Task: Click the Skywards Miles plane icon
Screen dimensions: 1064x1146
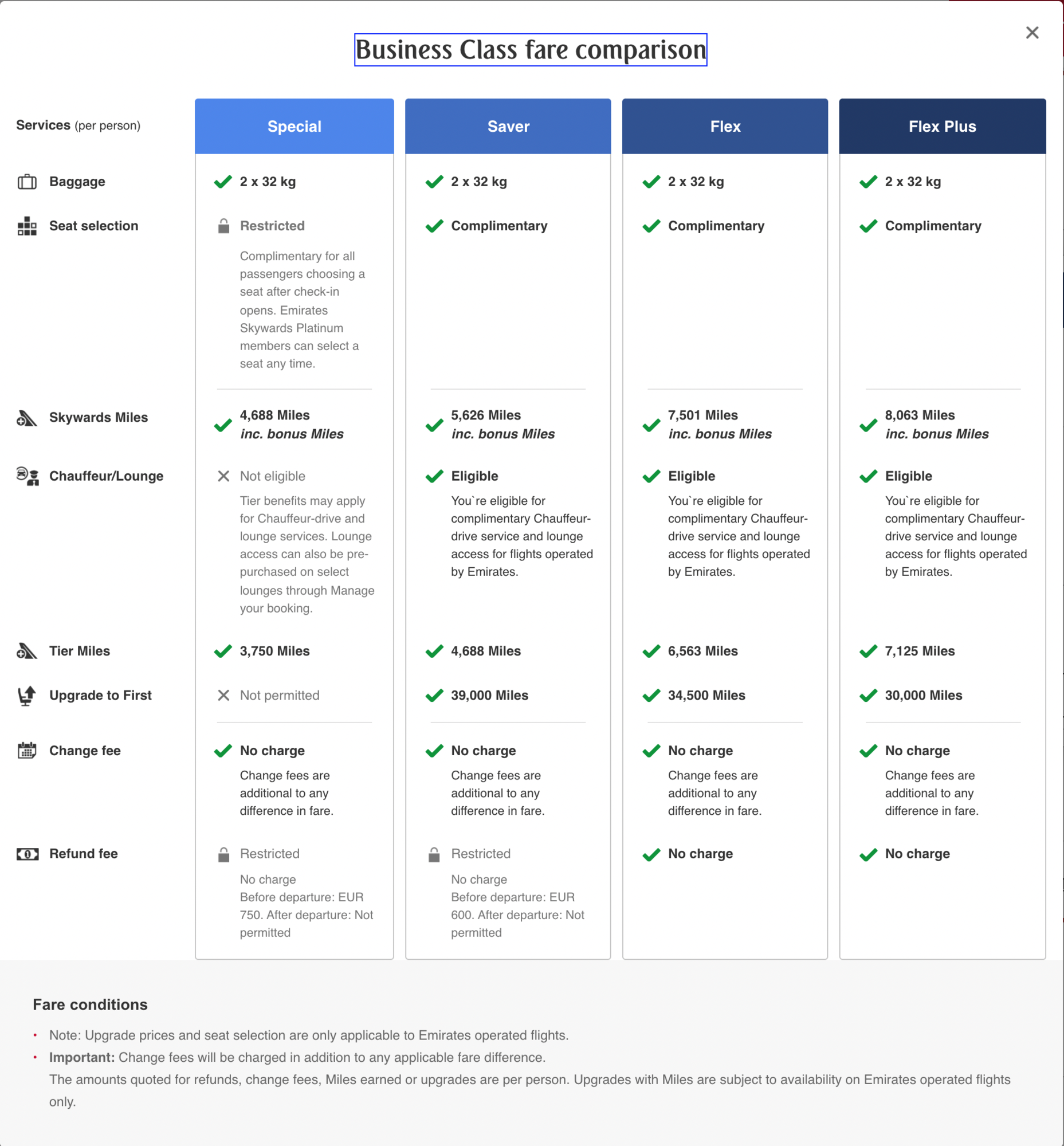Action: tap(26, 418)
